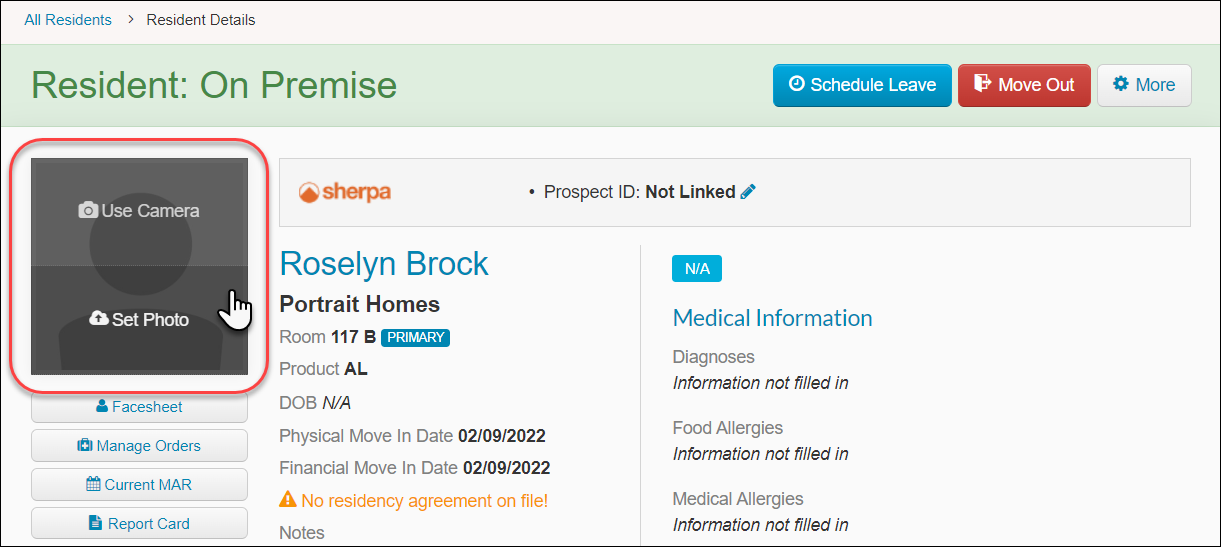
Task: Click the warning triangle icon for residency agreement
Action: pyautogui.click(x=288, y=500)
